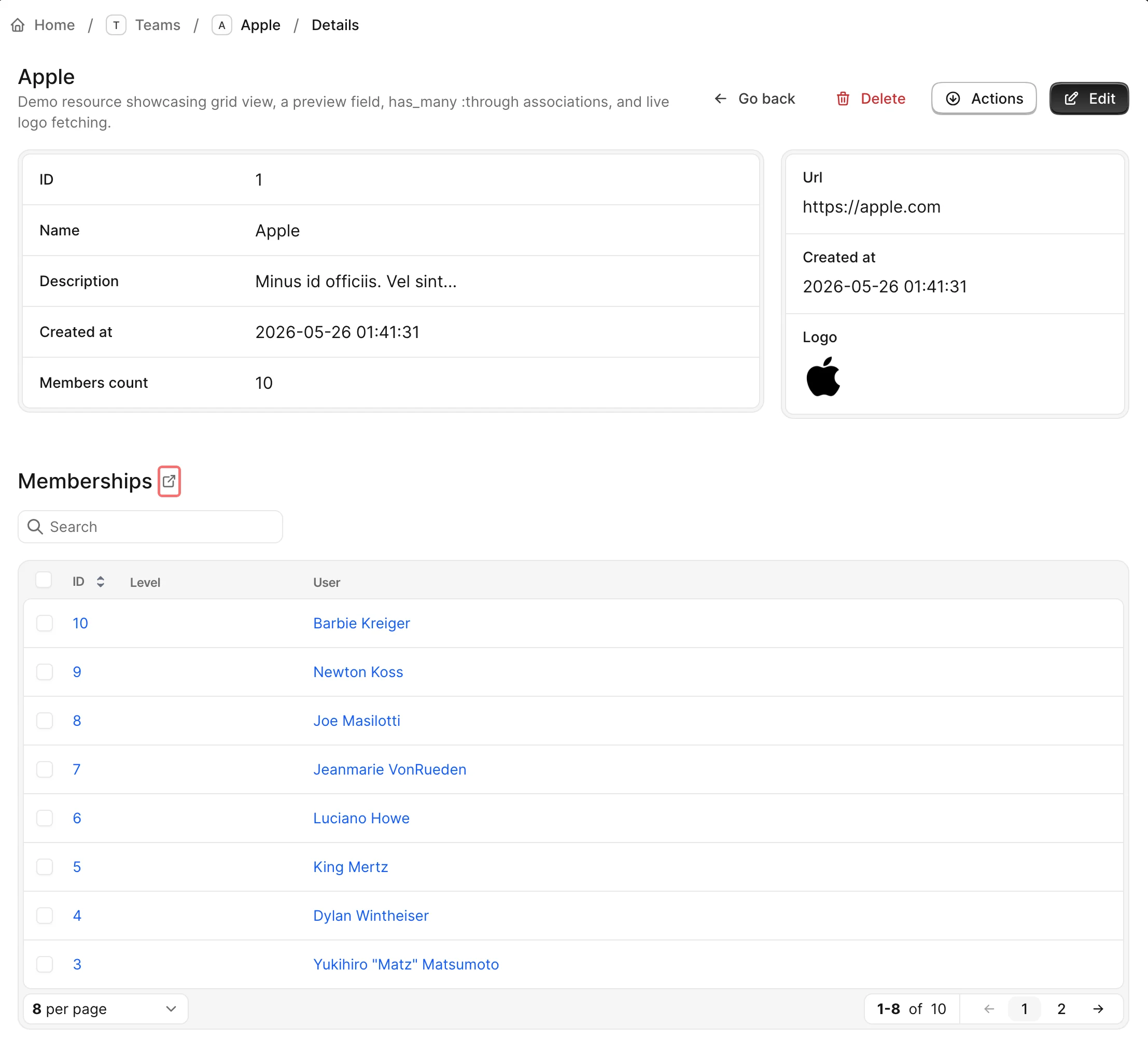Open the Apple breadcrumb link
The height and width of the screenshot is (1040, 1148).
260,25
